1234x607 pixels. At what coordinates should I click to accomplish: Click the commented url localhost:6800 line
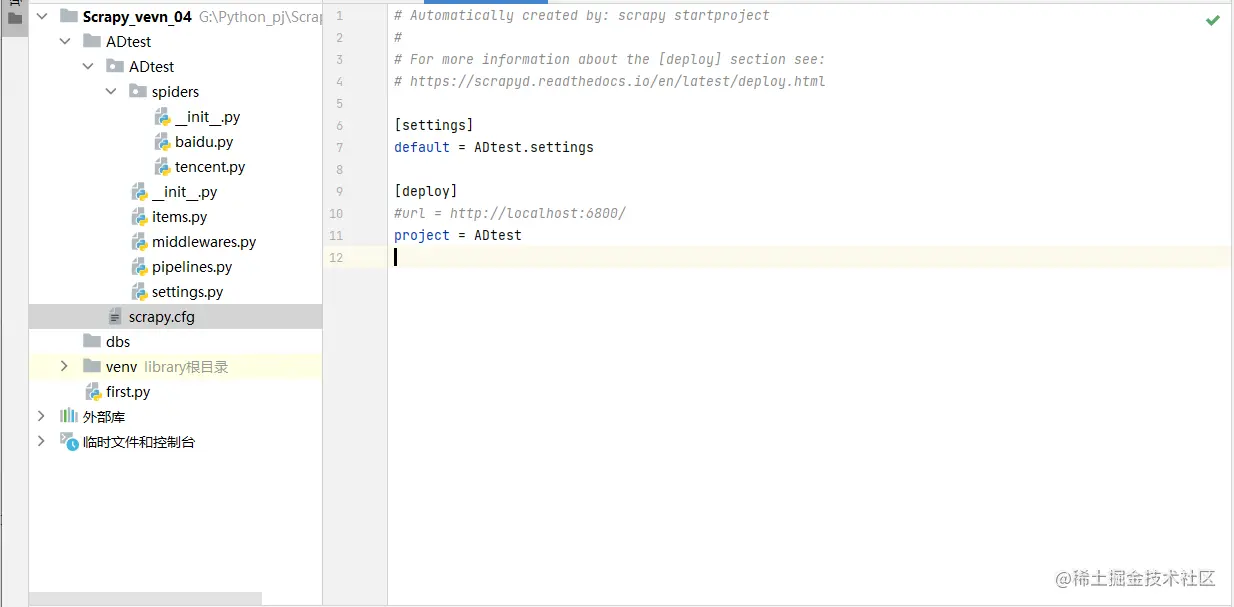point(510,213)
